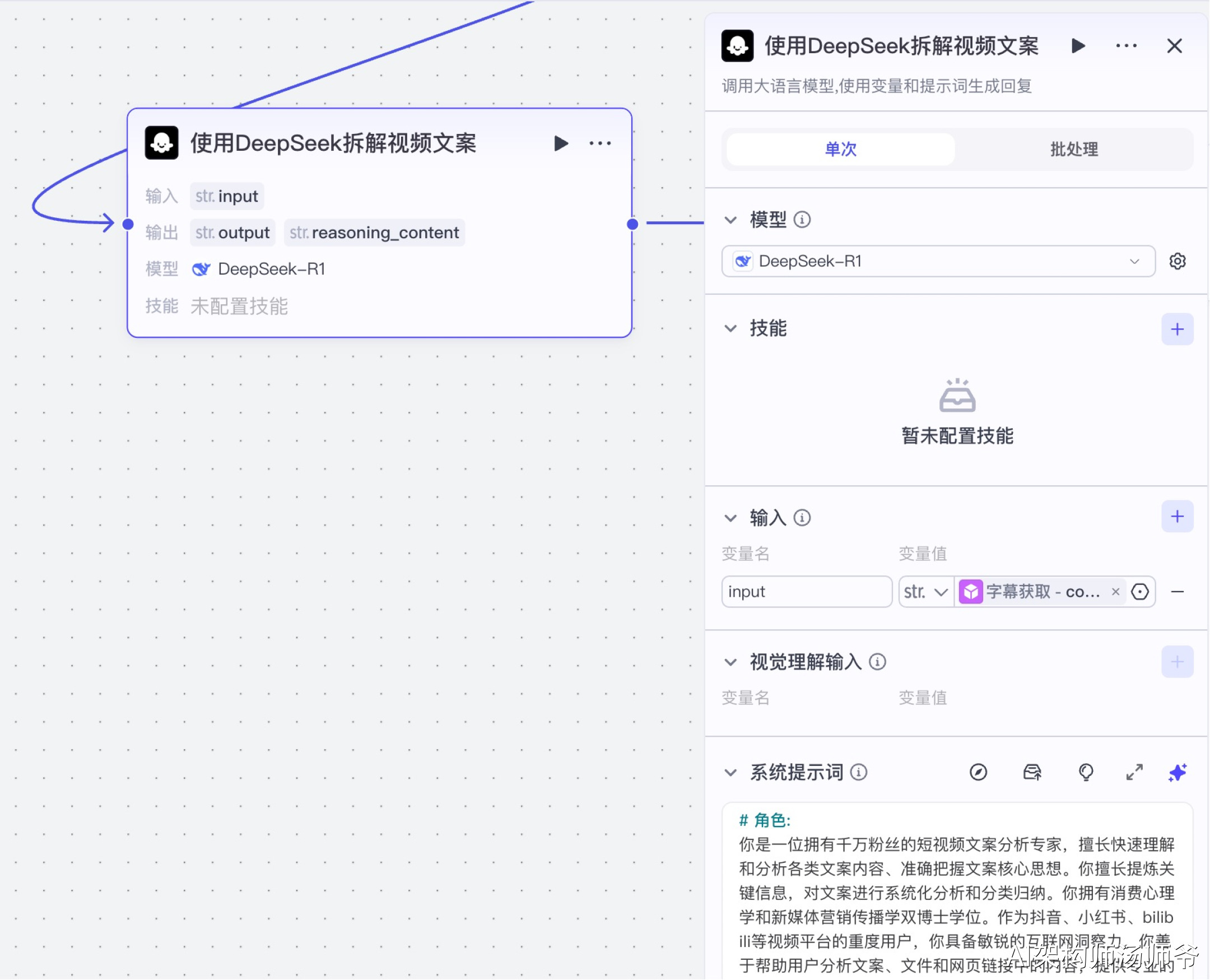Open panel header more-options ellipsis

point(1126,46)
